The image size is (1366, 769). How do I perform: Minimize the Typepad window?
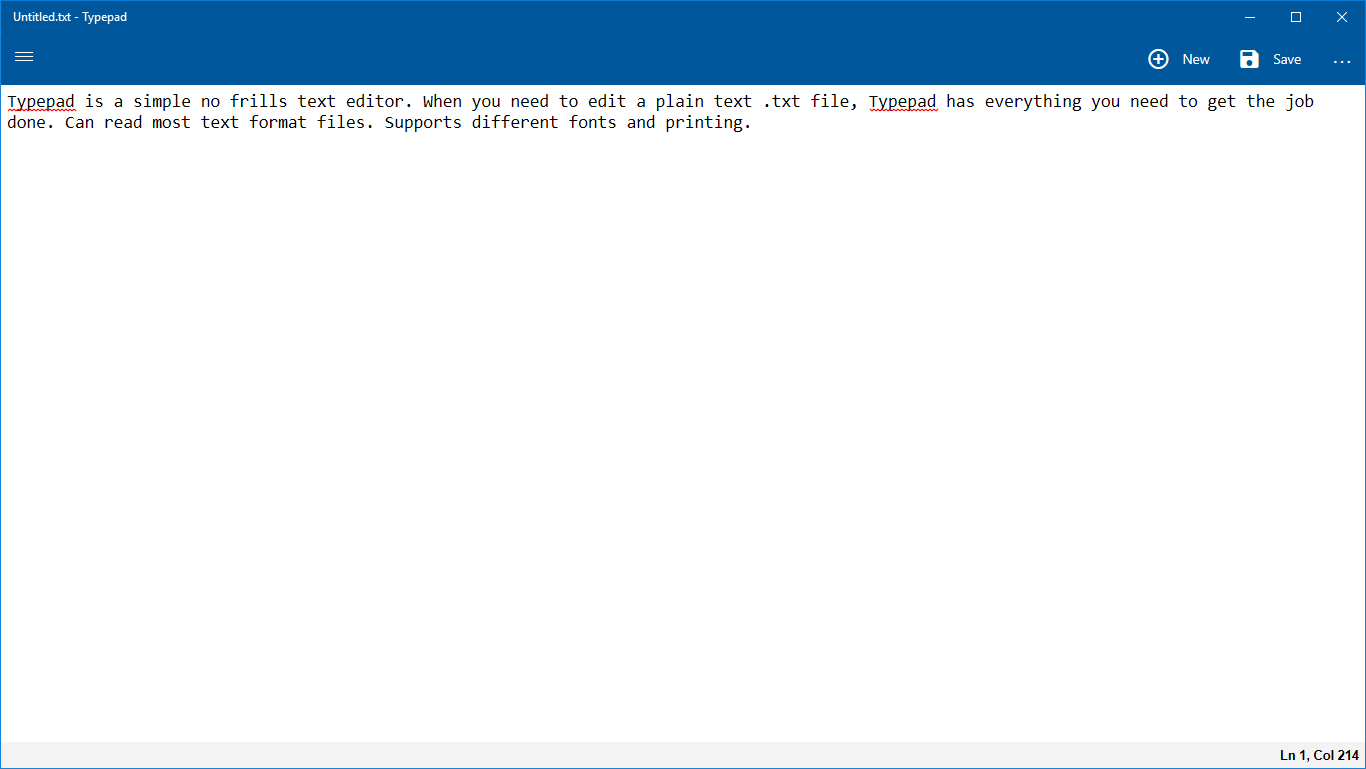pos(1250,17)
